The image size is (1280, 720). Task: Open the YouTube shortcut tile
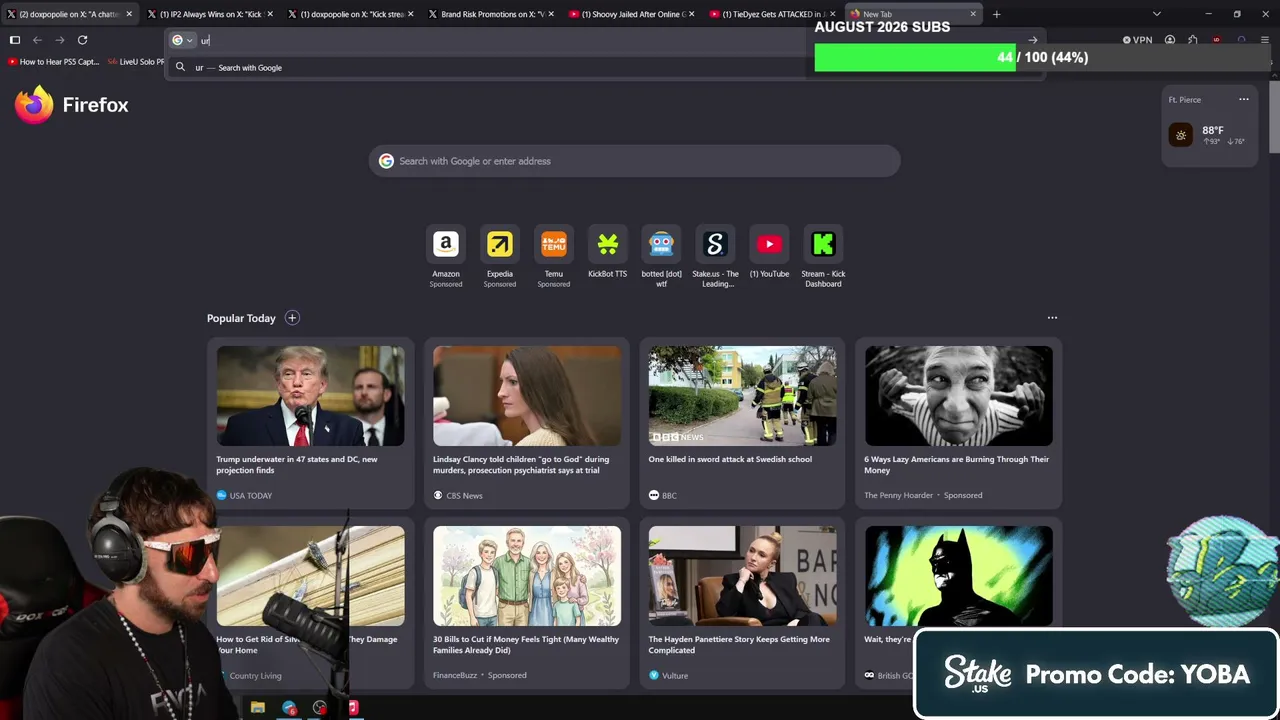click(769, 252)
